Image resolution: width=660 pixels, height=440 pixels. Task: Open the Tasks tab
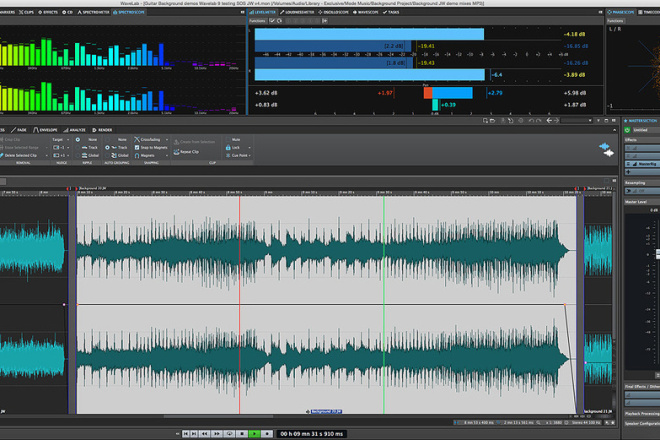point(391,12)
